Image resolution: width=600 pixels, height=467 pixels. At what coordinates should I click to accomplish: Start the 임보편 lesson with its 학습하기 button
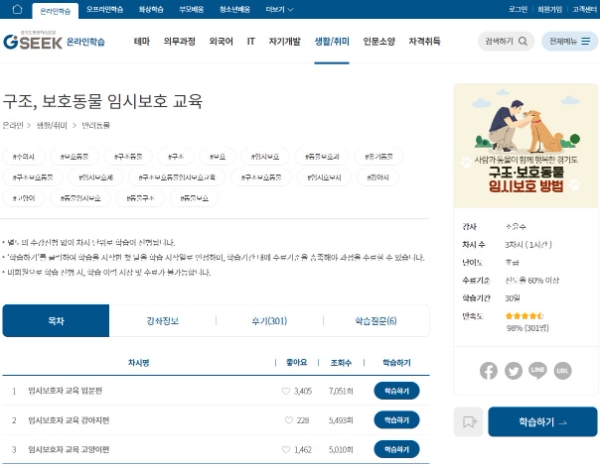click(x=396, y=391)
